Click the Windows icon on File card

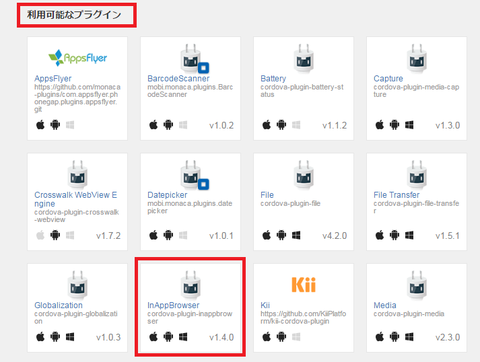pos(296,235)
